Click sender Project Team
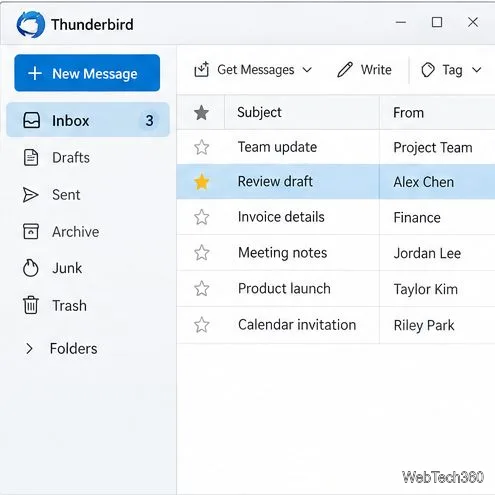This screenshot has width=495, height=495. tap(433, 148)
